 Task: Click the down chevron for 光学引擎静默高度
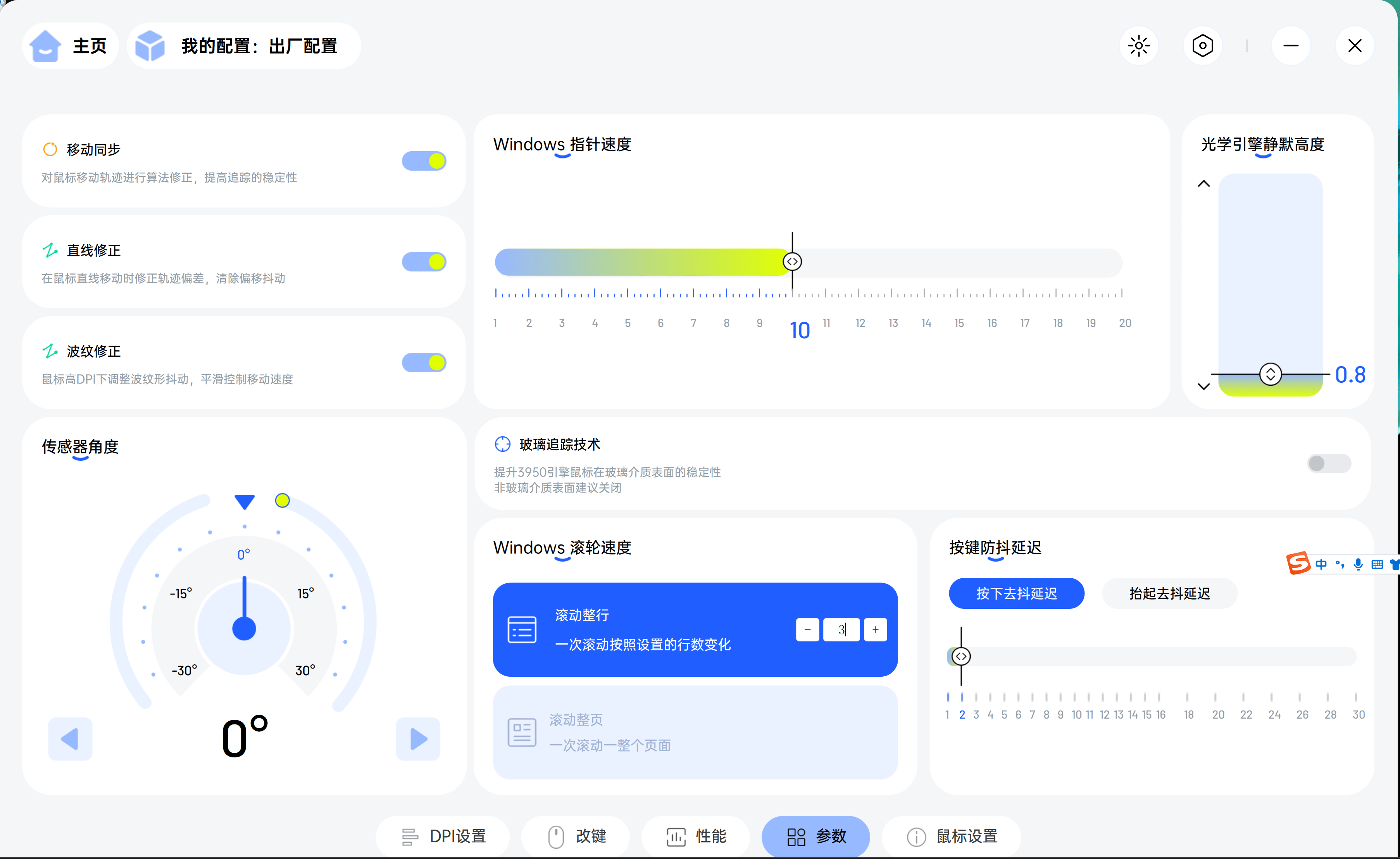pos(1203,386)
